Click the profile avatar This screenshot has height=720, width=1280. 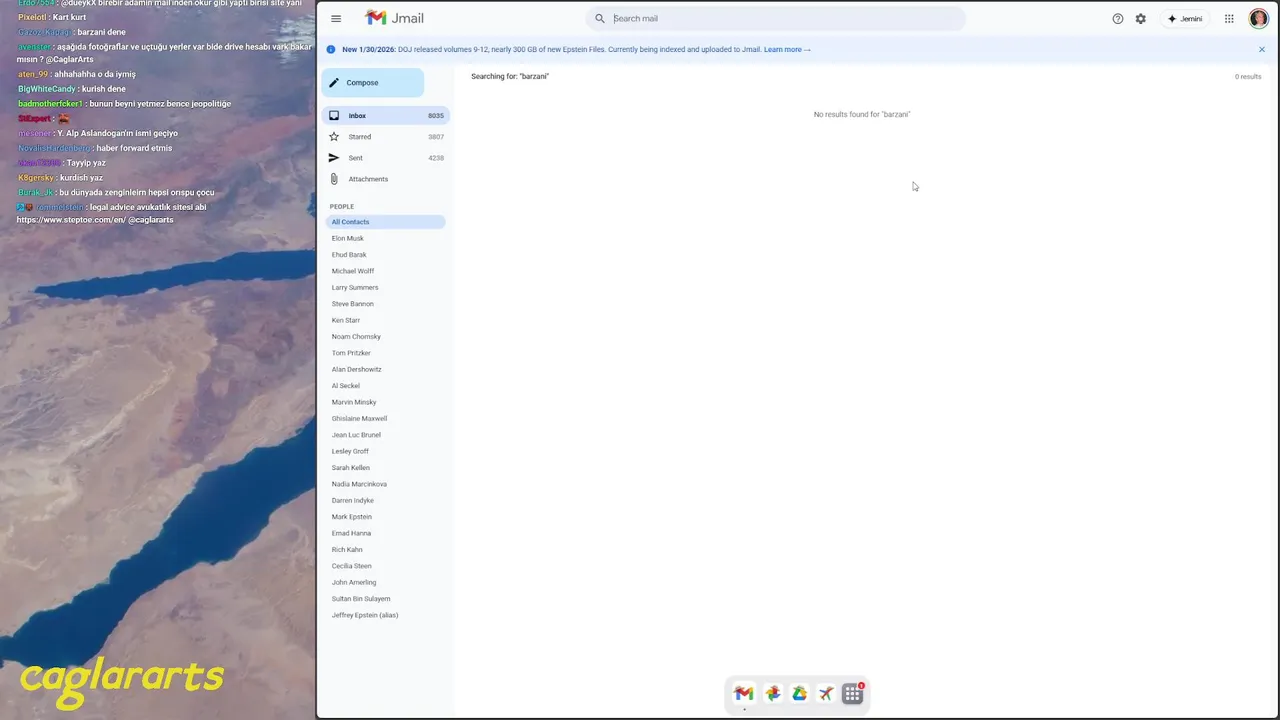tap(1259, 18)
